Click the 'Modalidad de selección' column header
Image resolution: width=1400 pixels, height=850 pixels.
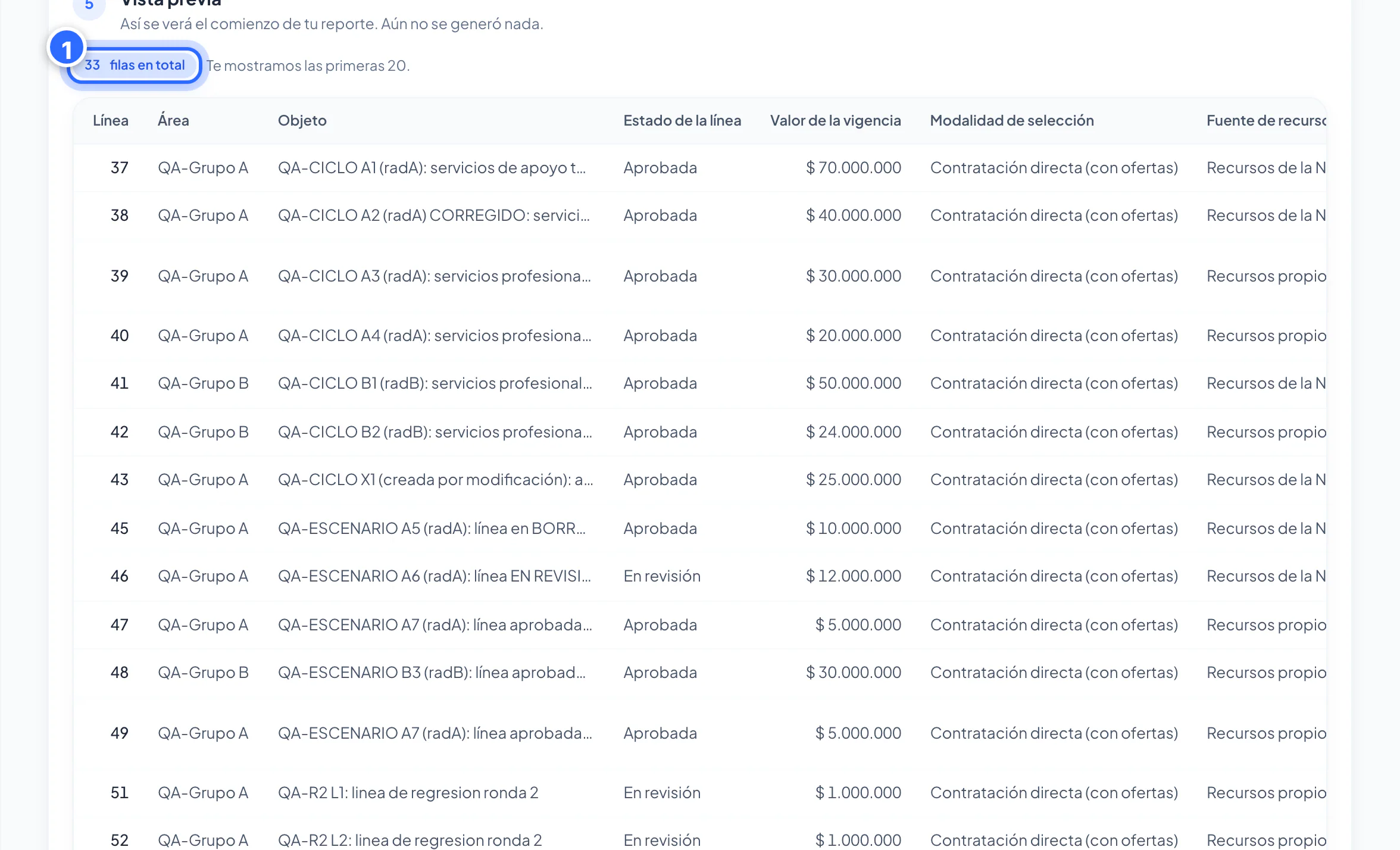1012,121
